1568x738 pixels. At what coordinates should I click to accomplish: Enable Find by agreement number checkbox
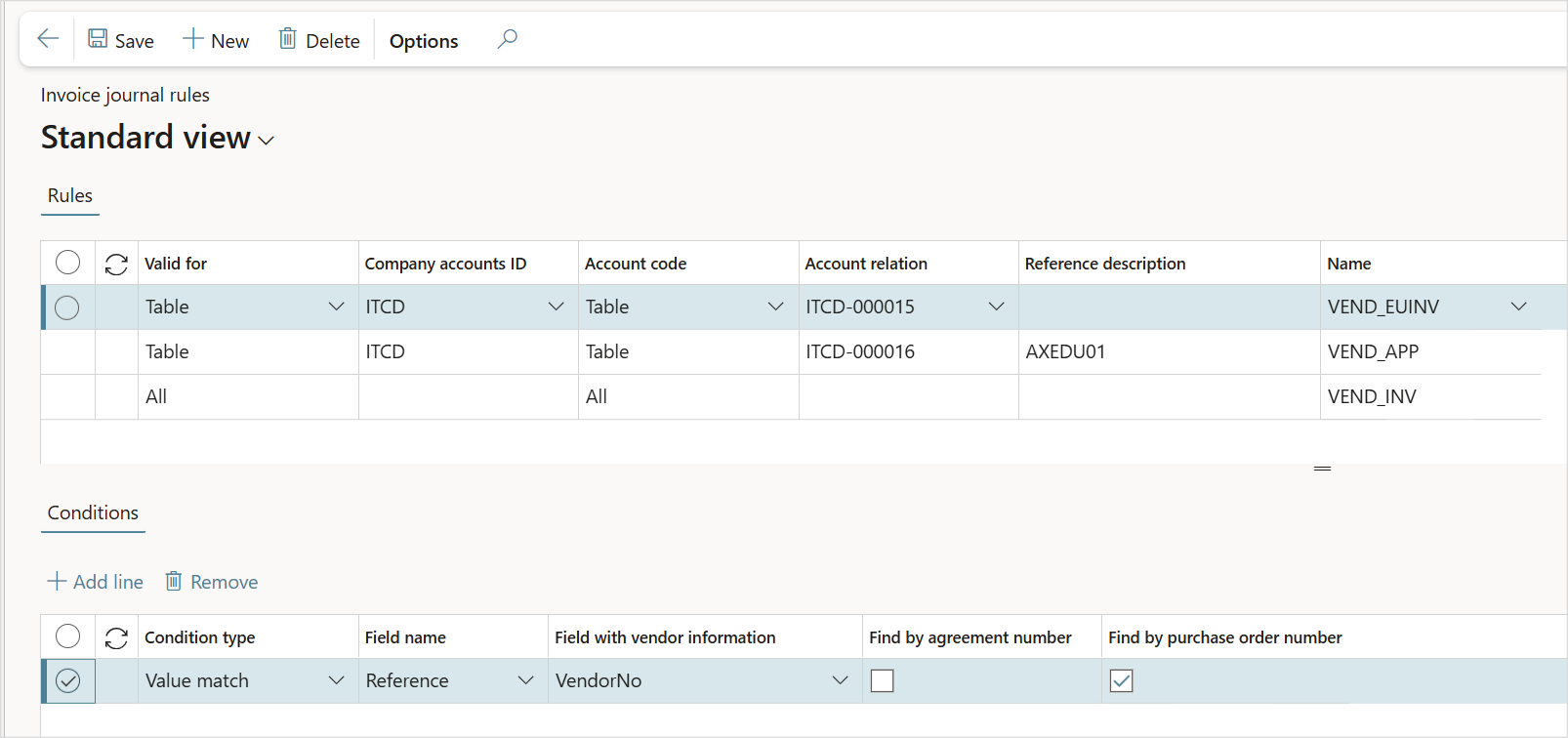tap(882, 680)
